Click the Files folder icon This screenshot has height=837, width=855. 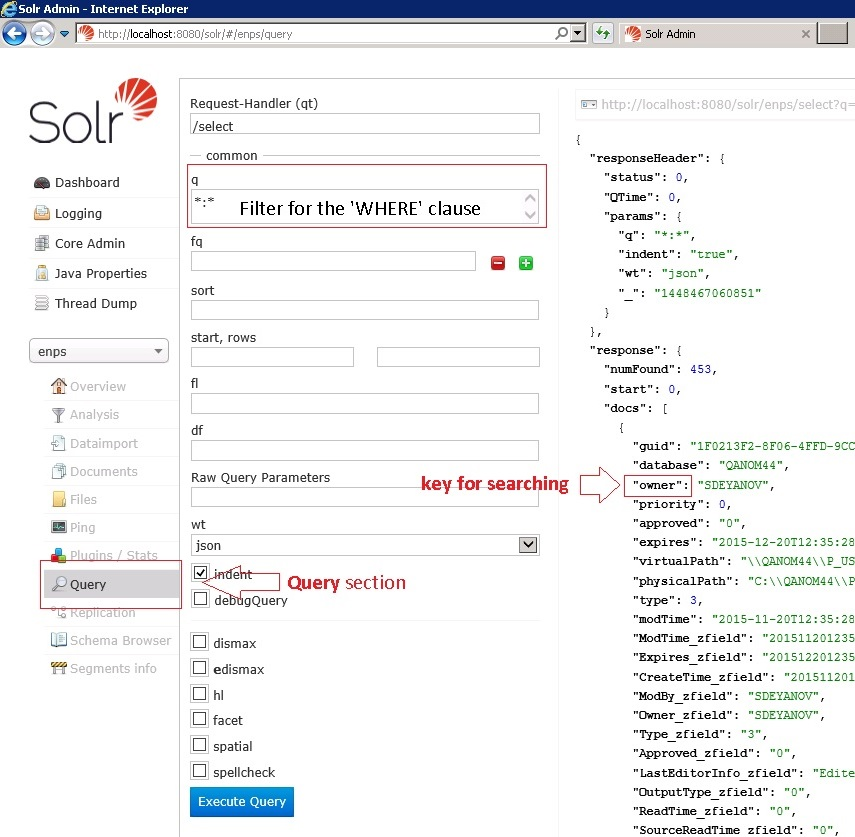click(x=59, y=499)
